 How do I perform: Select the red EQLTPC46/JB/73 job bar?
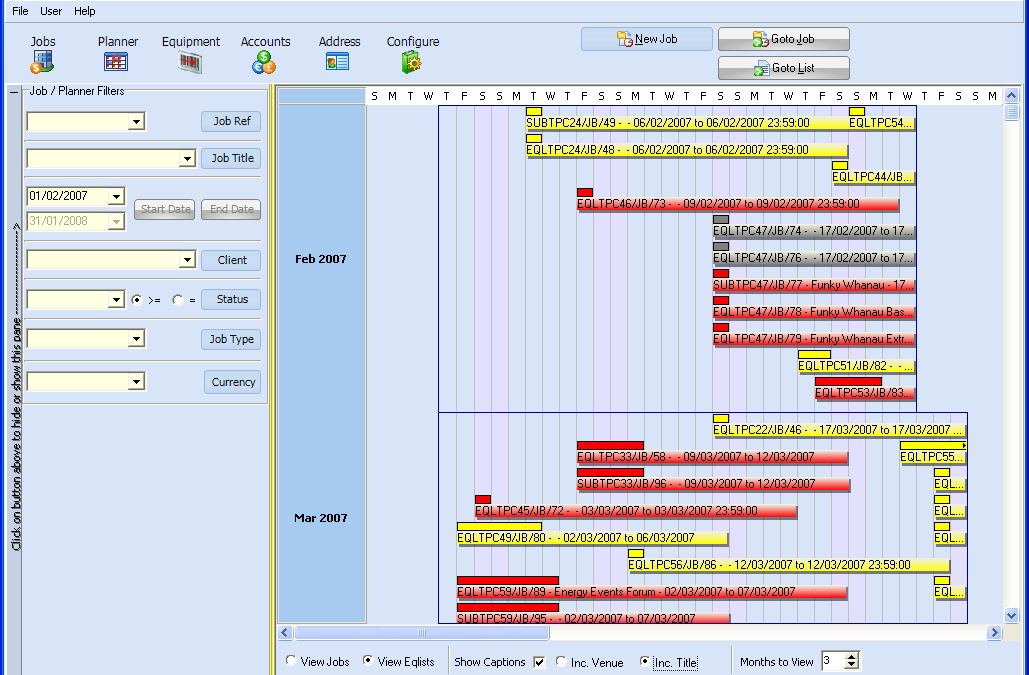(x=737, y=204)
